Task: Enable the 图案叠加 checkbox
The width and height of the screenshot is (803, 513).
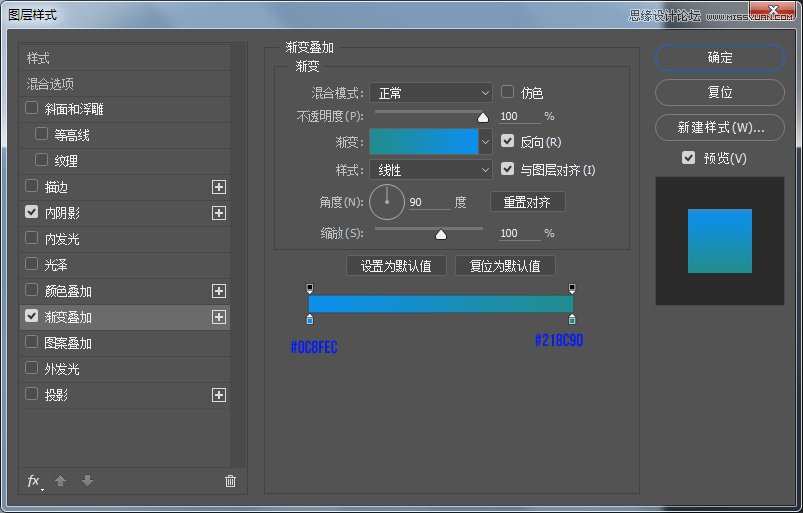Action: click(32, 342)
